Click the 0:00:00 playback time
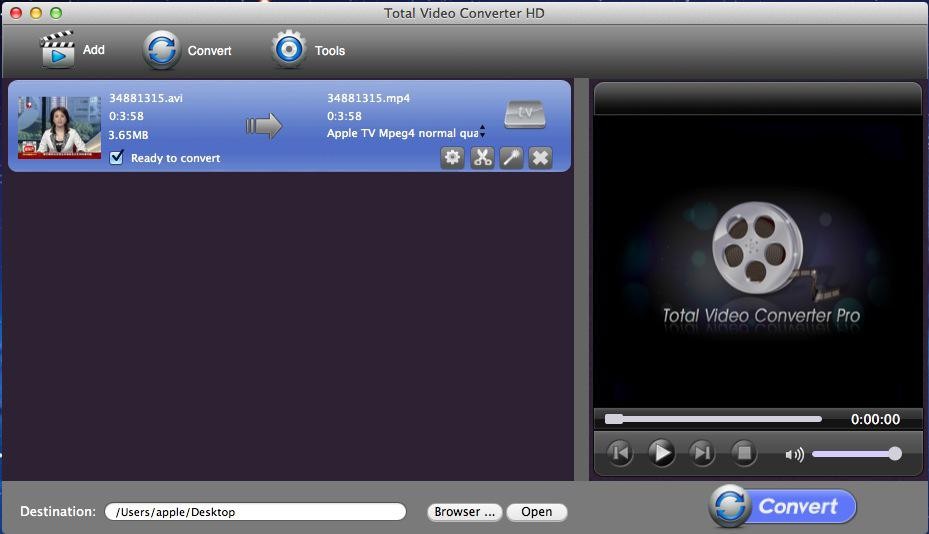This screenshot has width=929, height=534. (x=875, y=419)
